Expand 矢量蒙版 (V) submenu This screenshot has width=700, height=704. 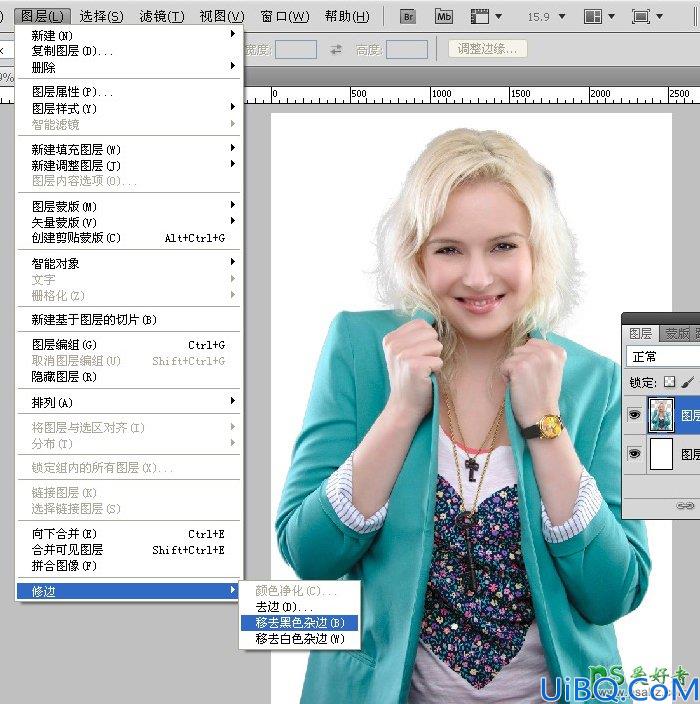(x=128, y=222)
